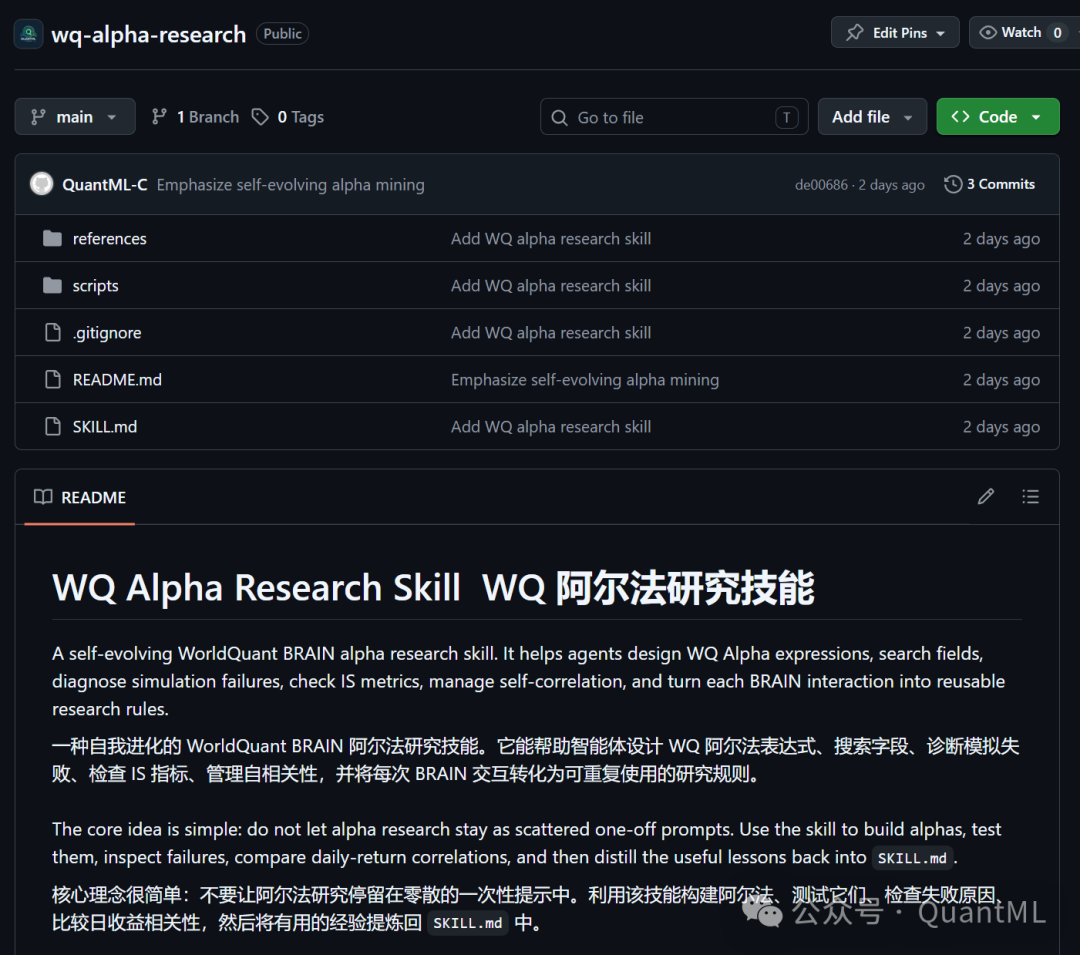Viewport: 1080px width, 955px height.
Task: Click the Watch eye icon
Action: click(988, 32)
